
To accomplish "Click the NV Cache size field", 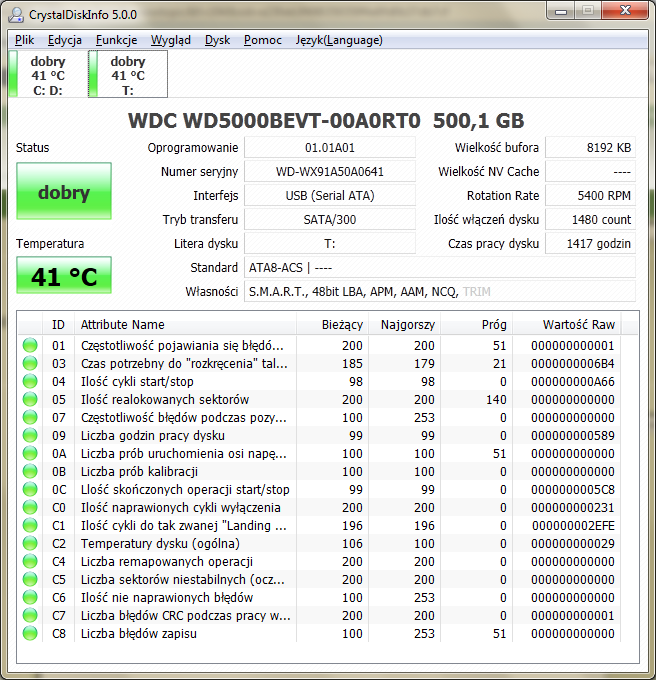I will pyautogui.click(x=591, y=172).
